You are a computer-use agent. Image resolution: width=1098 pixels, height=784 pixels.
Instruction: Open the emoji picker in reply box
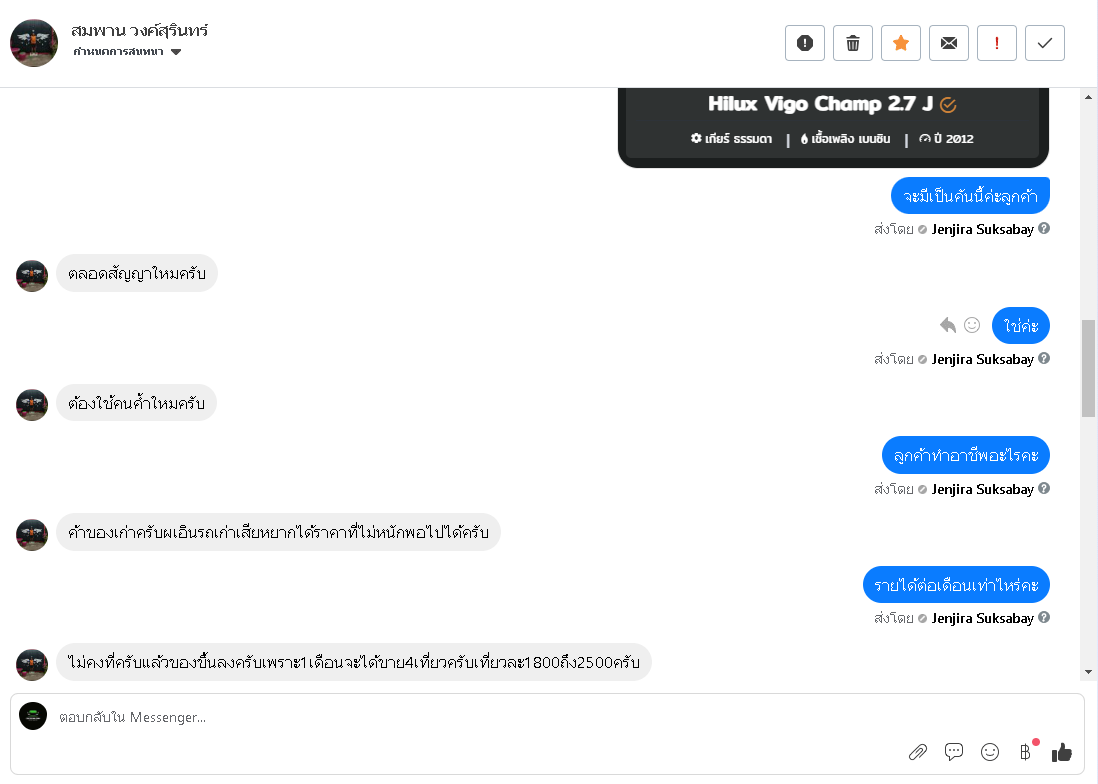(990, 752)
